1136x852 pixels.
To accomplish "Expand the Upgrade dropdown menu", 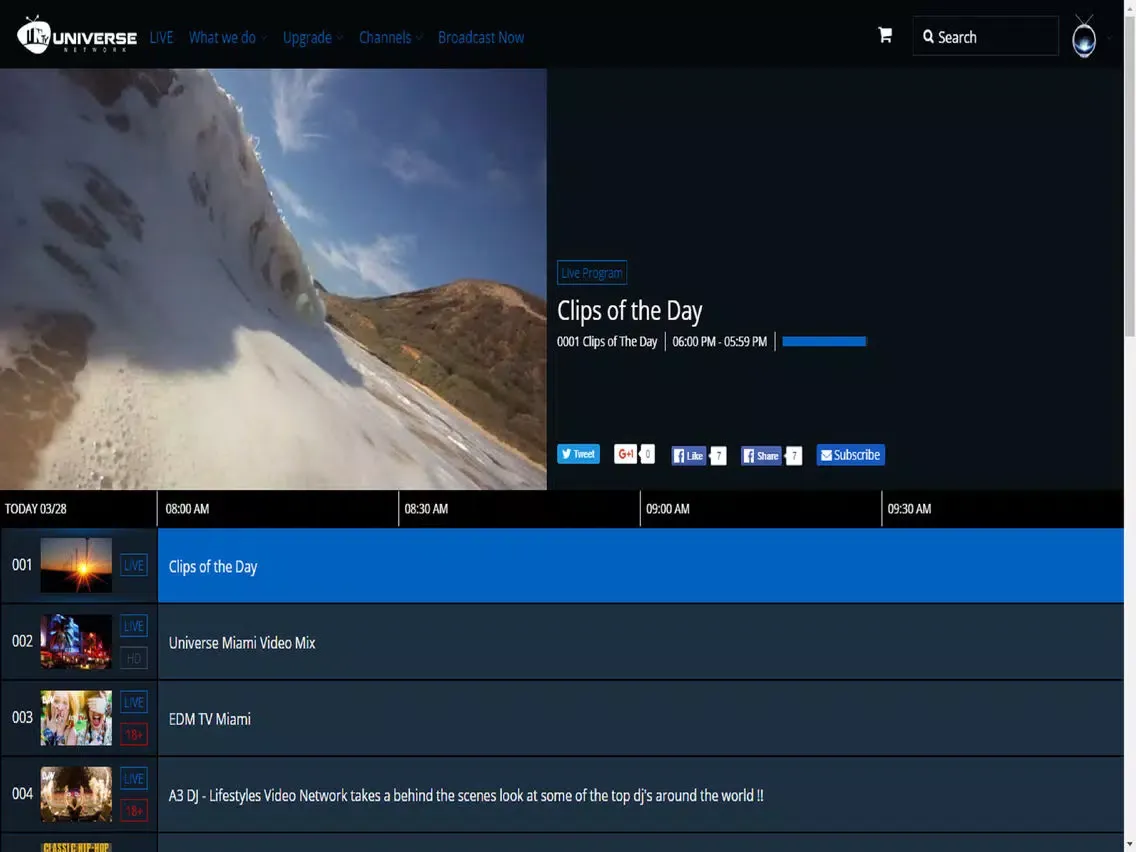I will (x=312, y=38).
